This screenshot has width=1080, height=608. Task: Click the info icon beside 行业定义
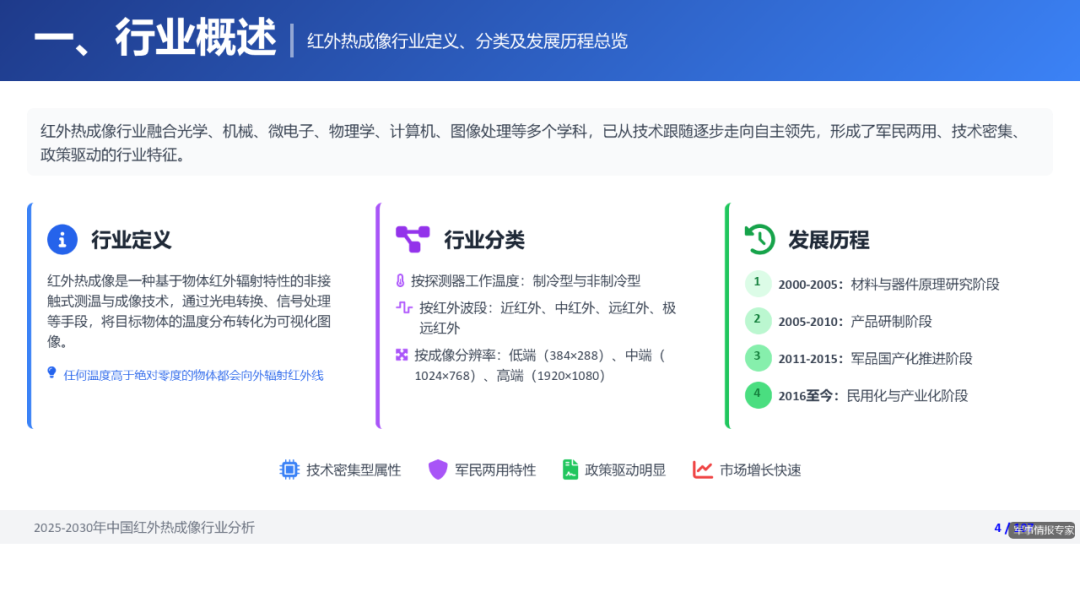click(61, 239)
